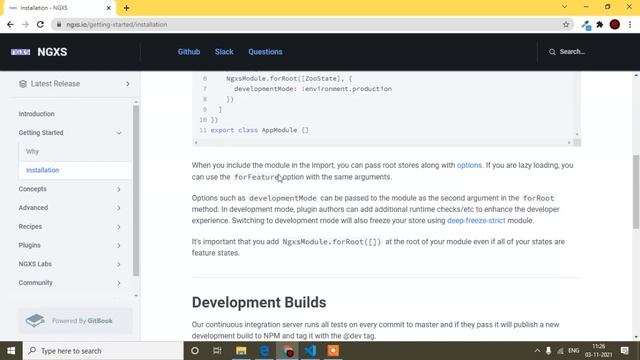Switch to Chrome on taskbar
Image resolution: width=640 pixels, height=360 pixels.
click(287, 351)
